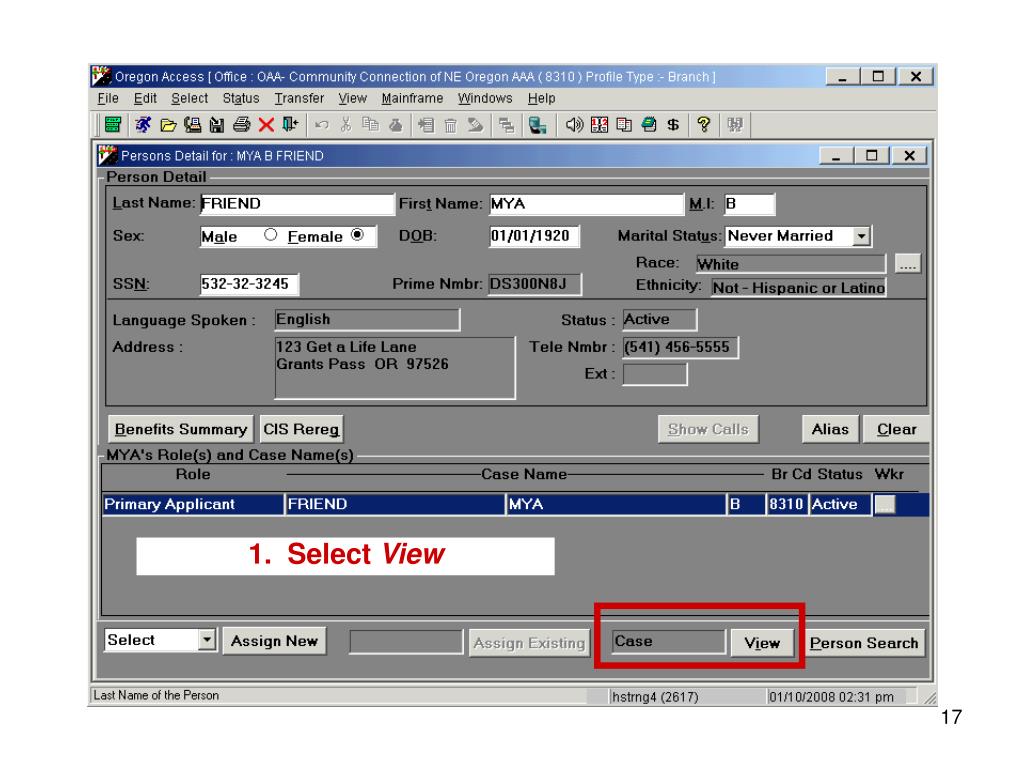Screen dimensions: 1024x768
Task: Click the address text 123 Get a Life Lane
Action: point(346,347)
